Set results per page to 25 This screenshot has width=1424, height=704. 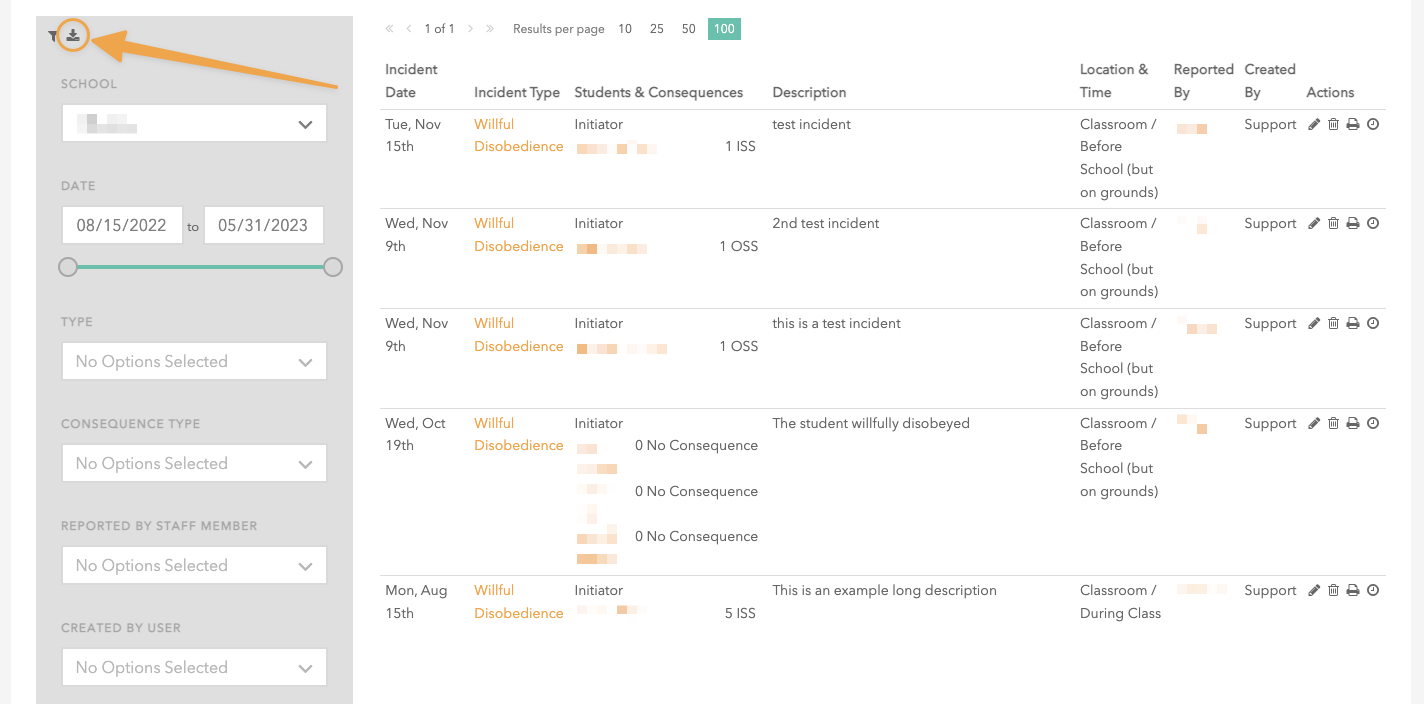point(657,29)
